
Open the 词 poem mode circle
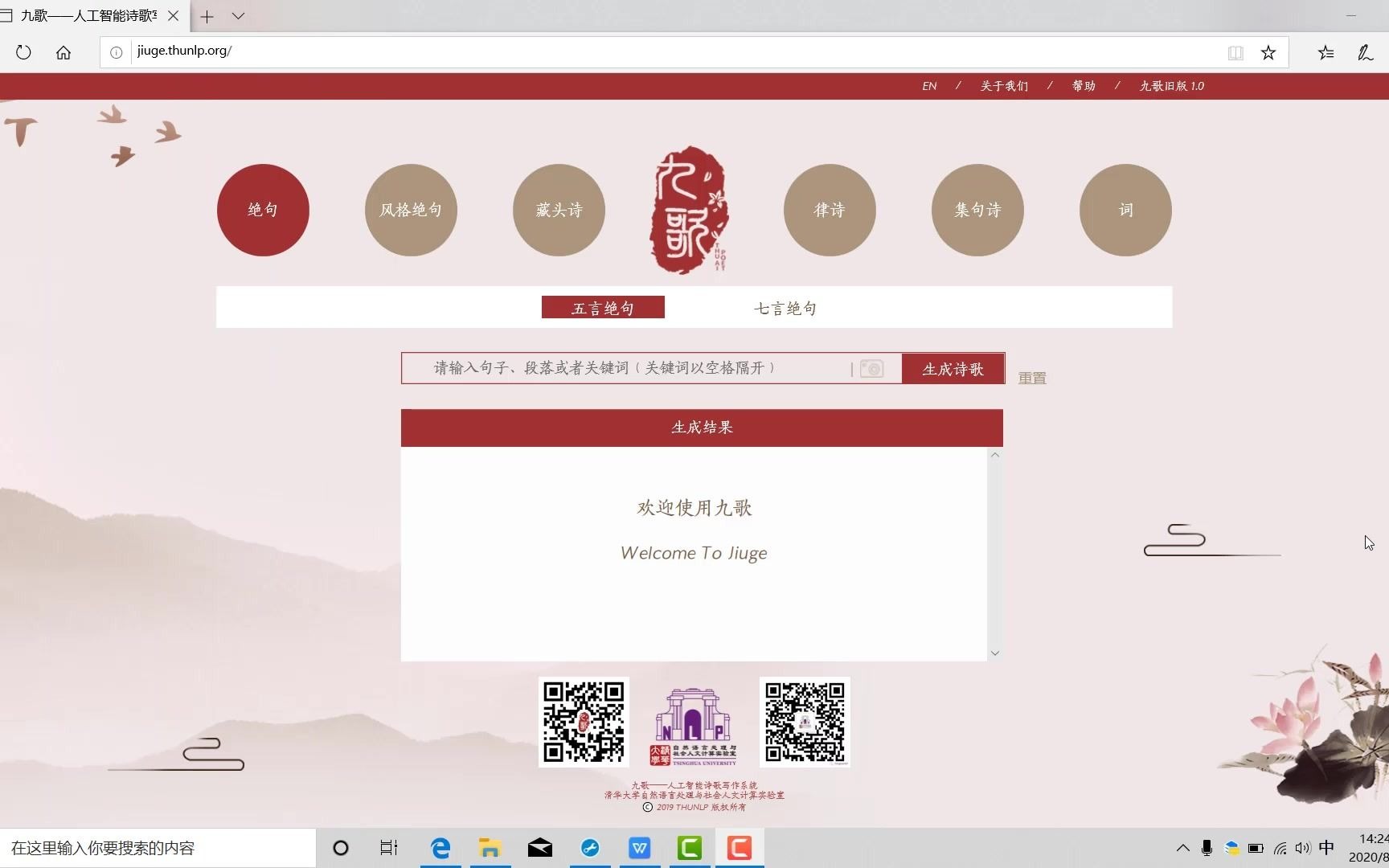1125,210
